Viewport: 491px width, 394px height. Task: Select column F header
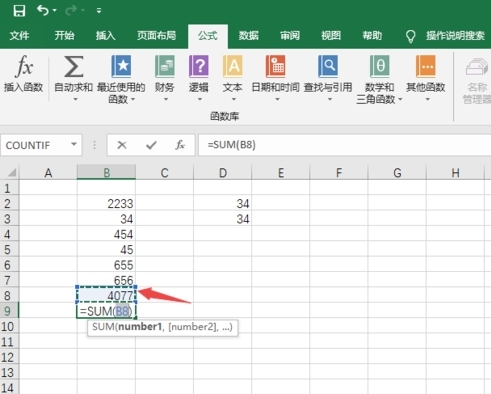click(x=339, y=173)
